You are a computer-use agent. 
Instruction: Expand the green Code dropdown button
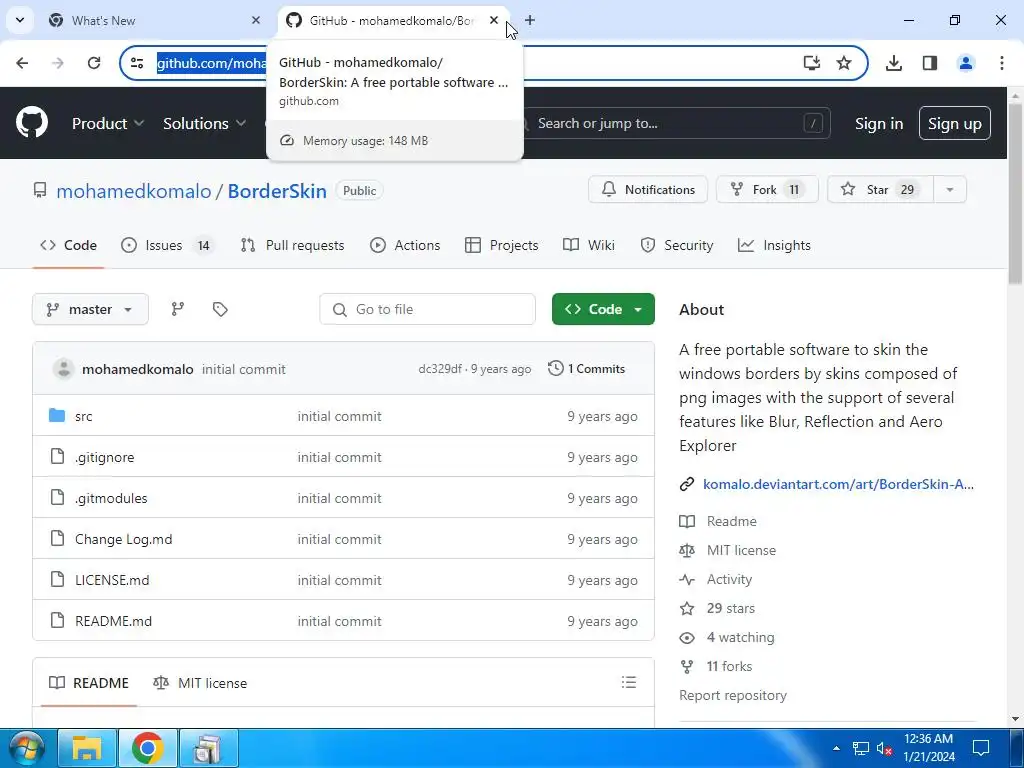(603, 309)
